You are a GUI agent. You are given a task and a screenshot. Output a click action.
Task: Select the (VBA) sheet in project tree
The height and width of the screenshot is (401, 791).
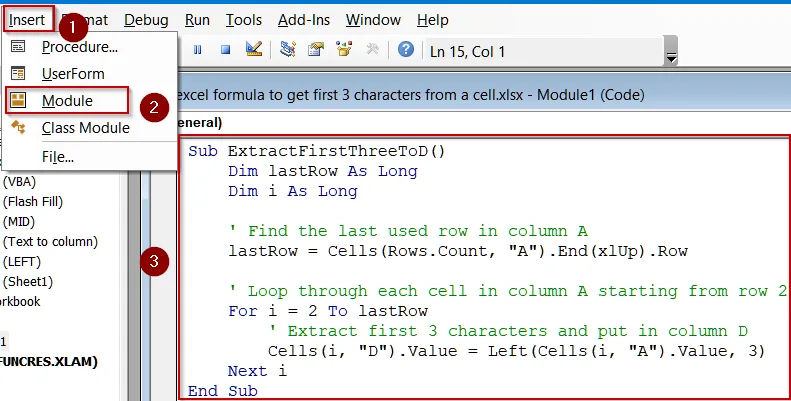click(x=19, y=182)
